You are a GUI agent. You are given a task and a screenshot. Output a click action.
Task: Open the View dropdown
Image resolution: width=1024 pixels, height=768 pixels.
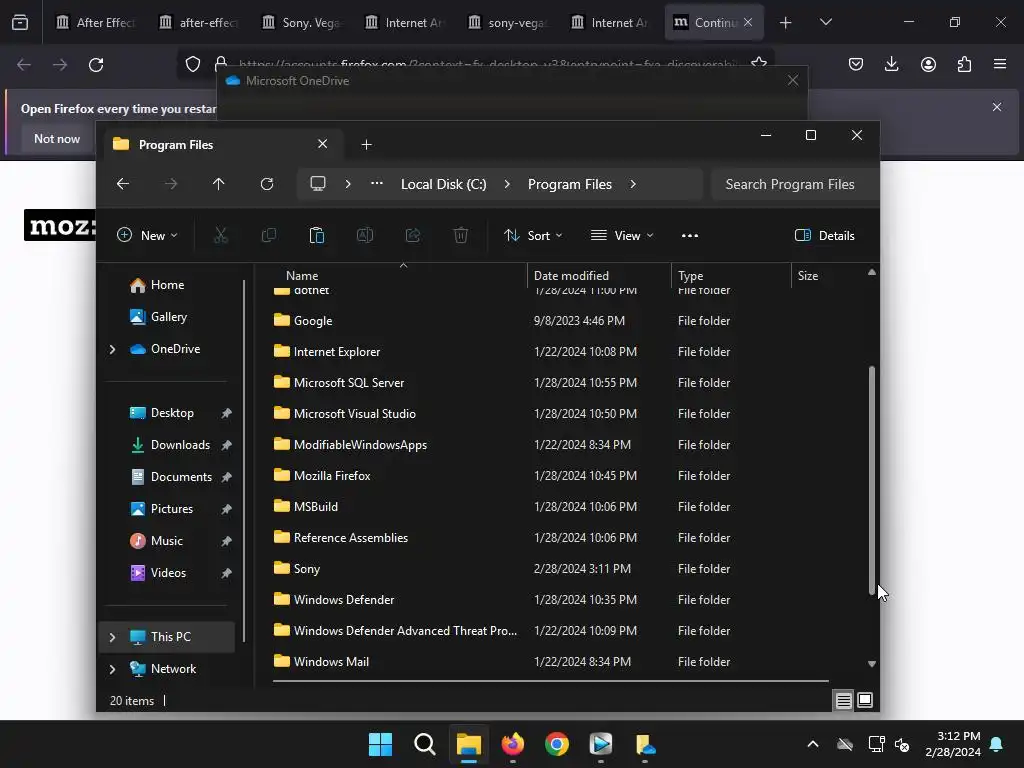[622, 236]
